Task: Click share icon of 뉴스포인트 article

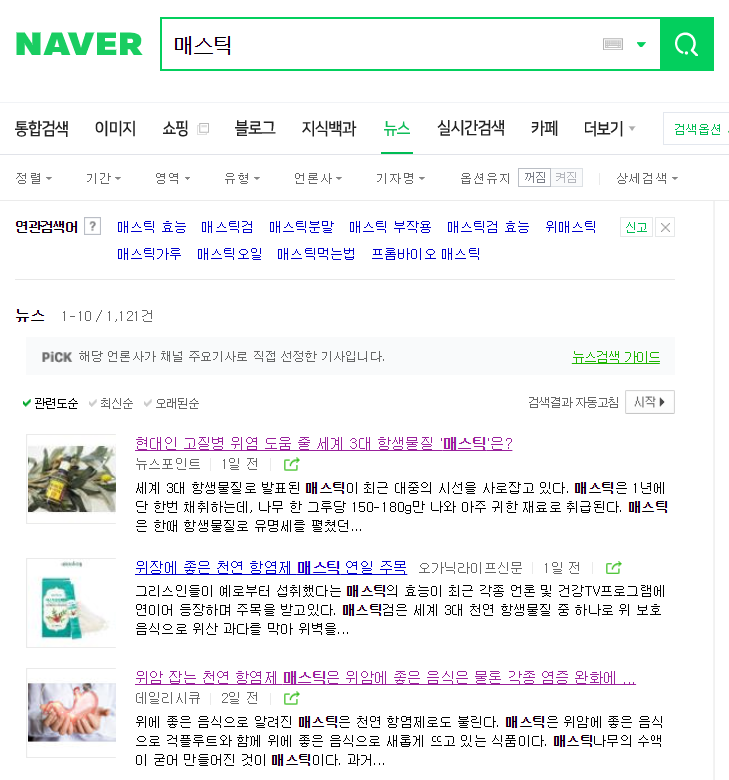Action: (292, 465)
